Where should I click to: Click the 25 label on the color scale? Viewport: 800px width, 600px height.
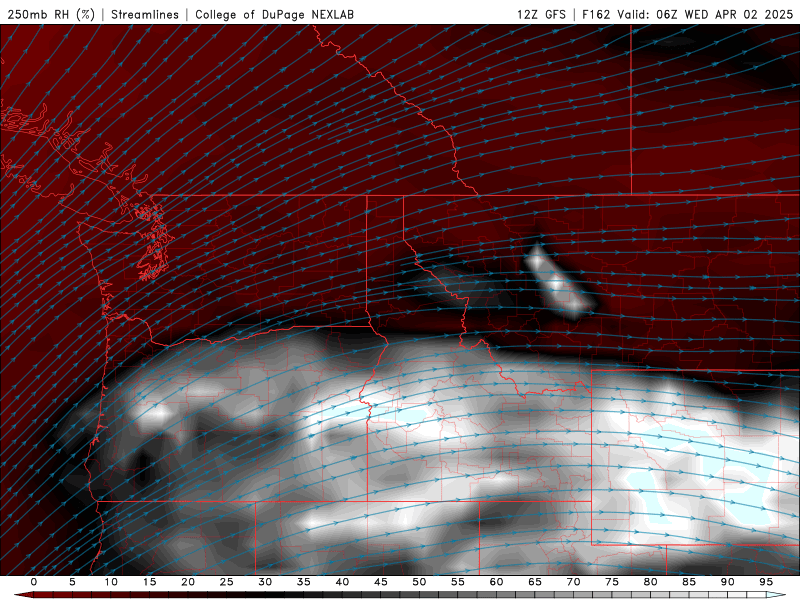(x=227, y=582)
